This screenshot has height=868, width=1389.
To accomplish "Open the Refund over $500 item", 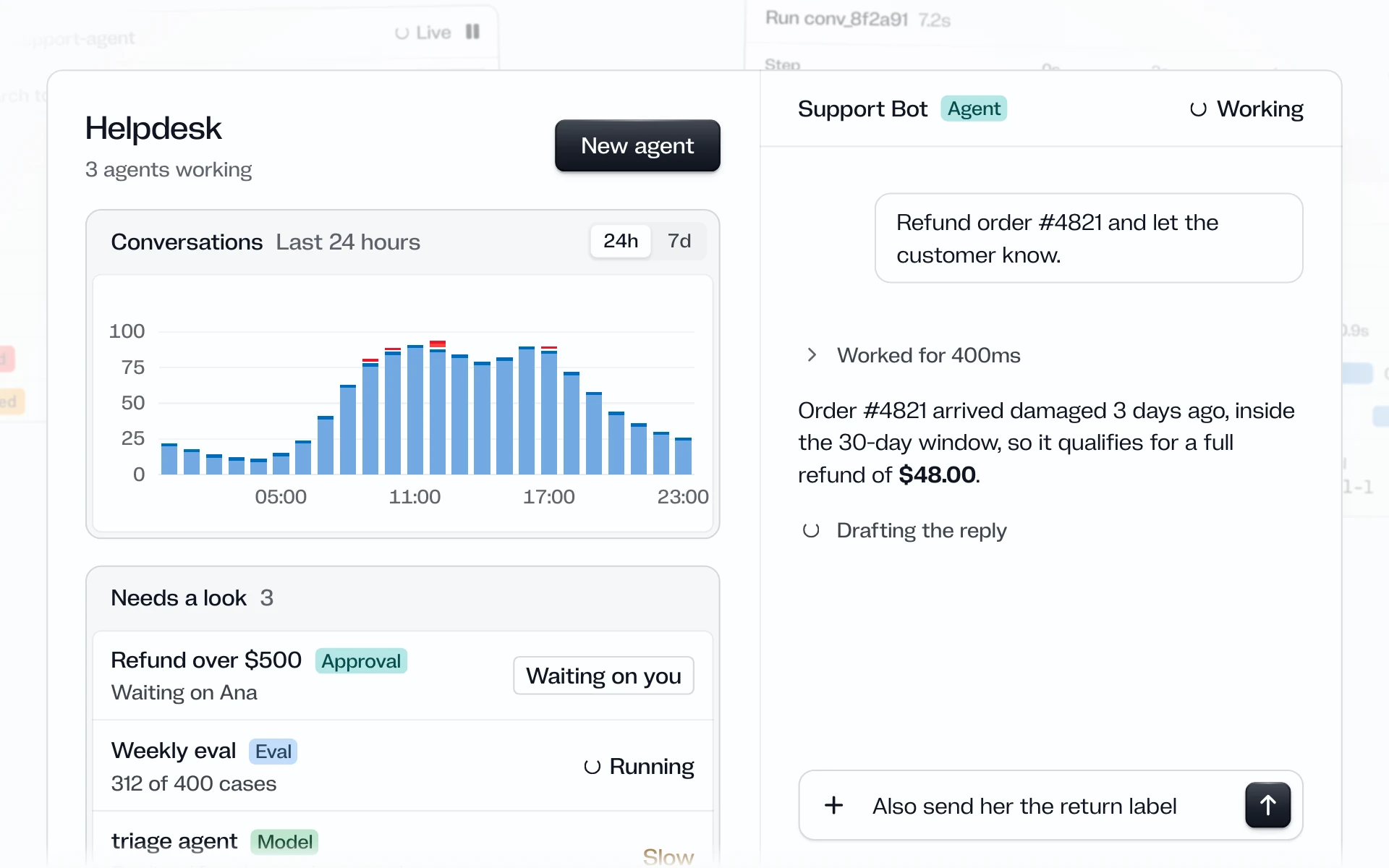I will click(x=403, y=676).
